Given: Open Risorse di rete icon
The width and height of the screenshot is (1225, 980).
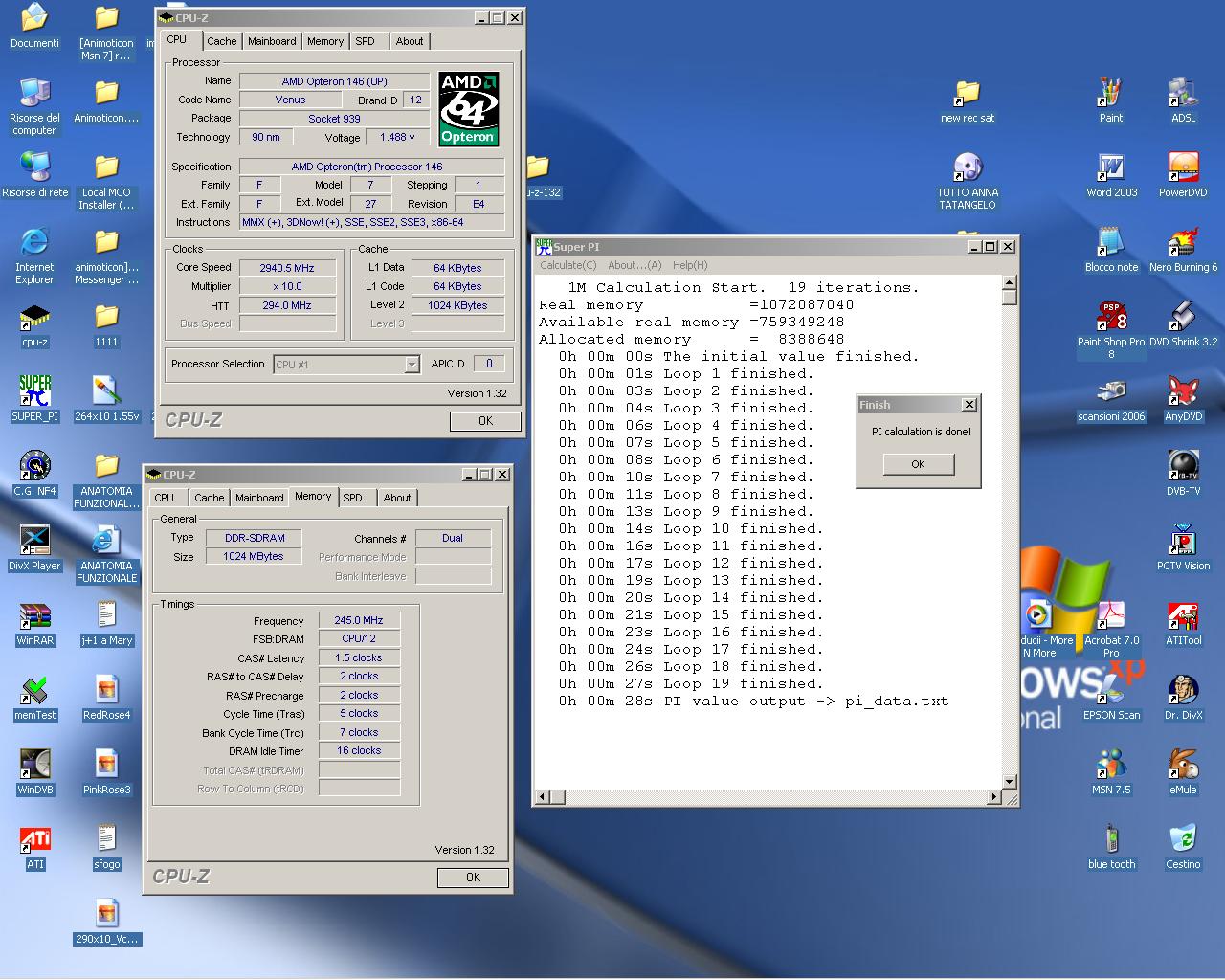Looking at the screenshot, I should click(34, 175).
